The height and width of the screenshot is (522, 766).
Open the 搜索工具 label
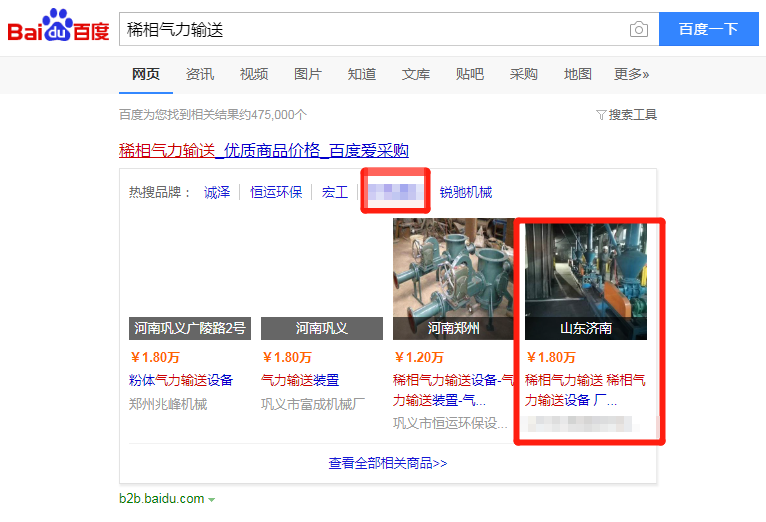633,115
